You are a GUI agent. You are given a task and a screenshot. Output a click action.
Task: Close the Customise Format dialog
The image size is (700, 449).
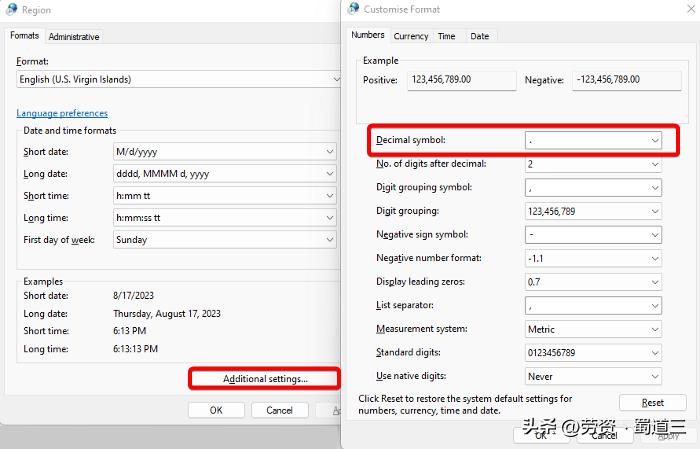pyautogui.click(x=691, y=9)
